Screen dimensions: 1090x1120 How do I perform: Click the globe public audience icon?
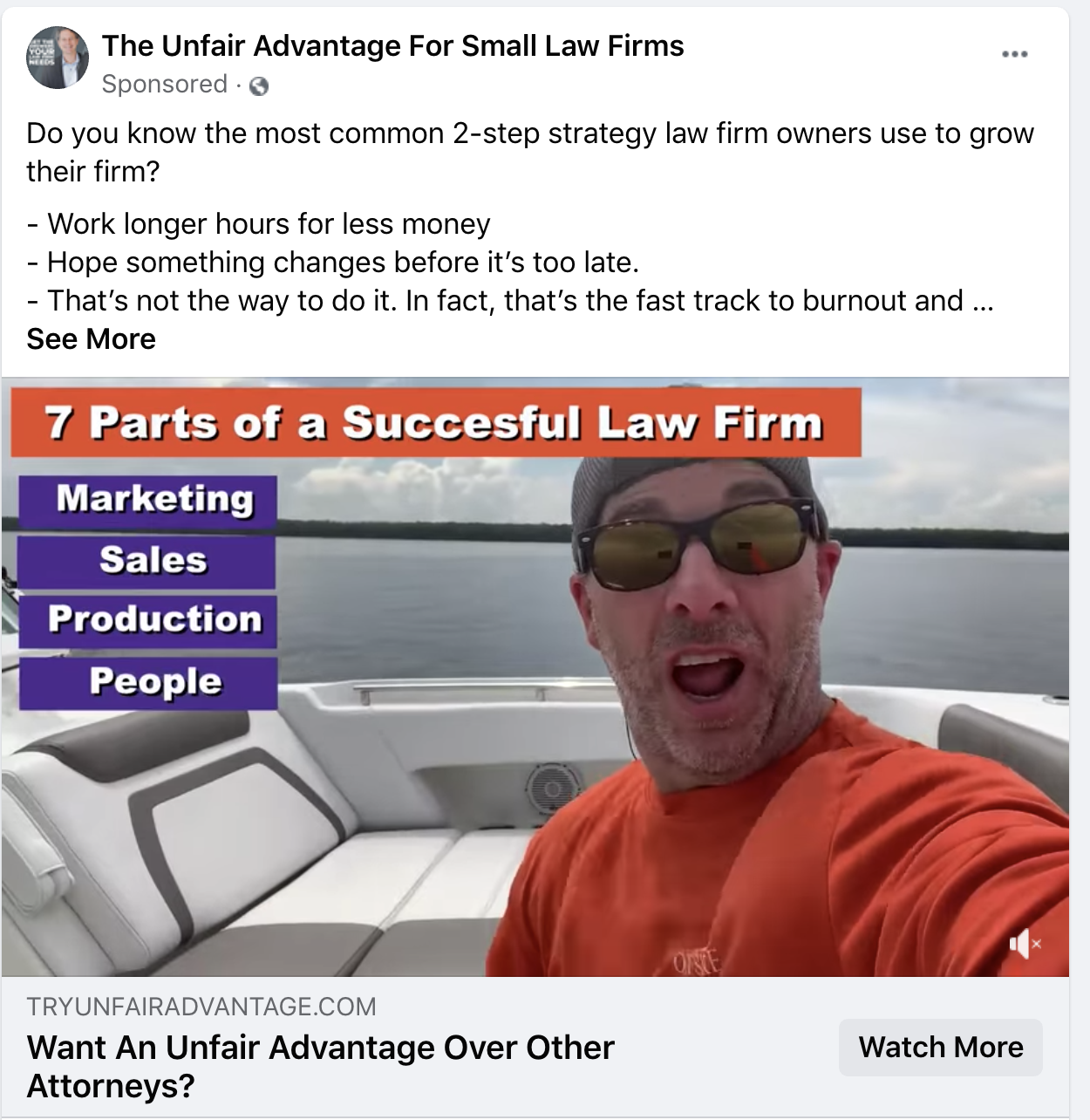(259, 85)
